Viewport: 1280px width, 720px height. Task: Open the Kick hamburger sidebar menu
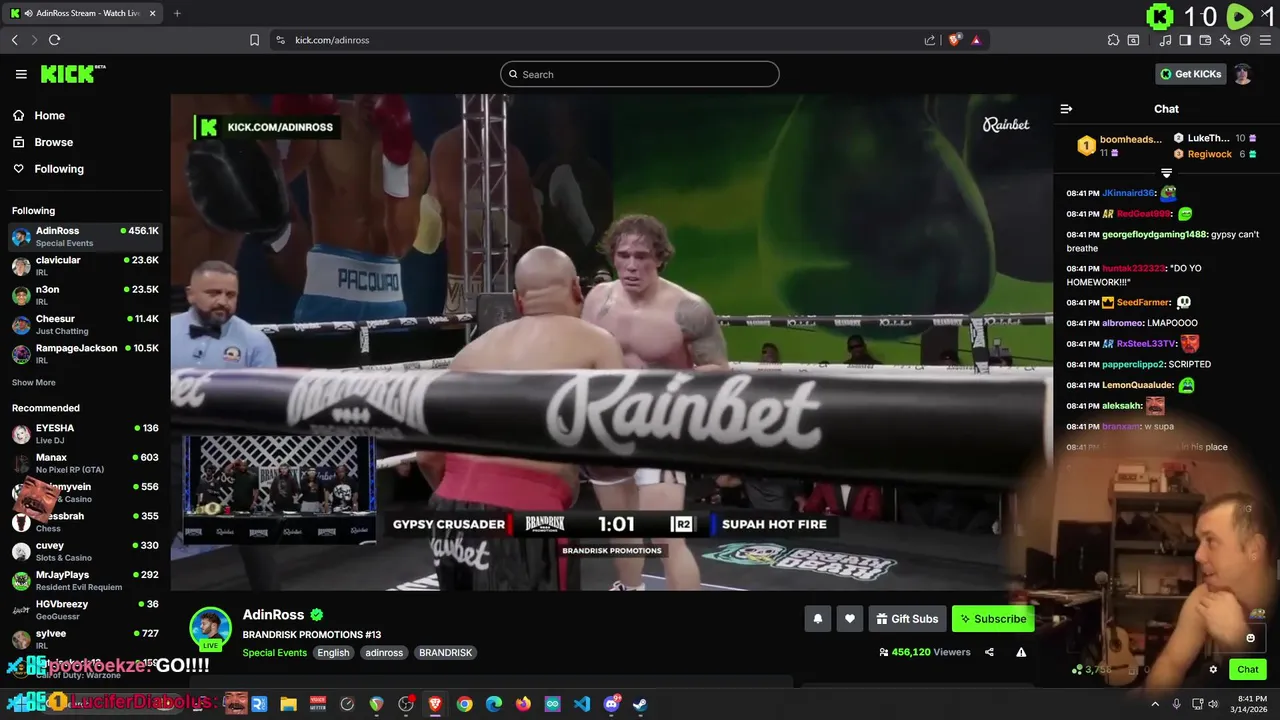(21, 74)
